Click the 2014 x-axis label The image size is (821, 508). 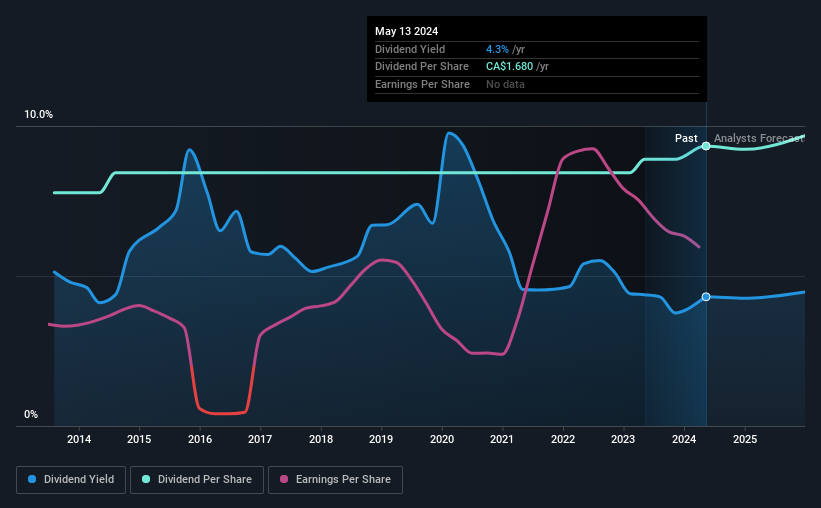[x=79, y=439]
